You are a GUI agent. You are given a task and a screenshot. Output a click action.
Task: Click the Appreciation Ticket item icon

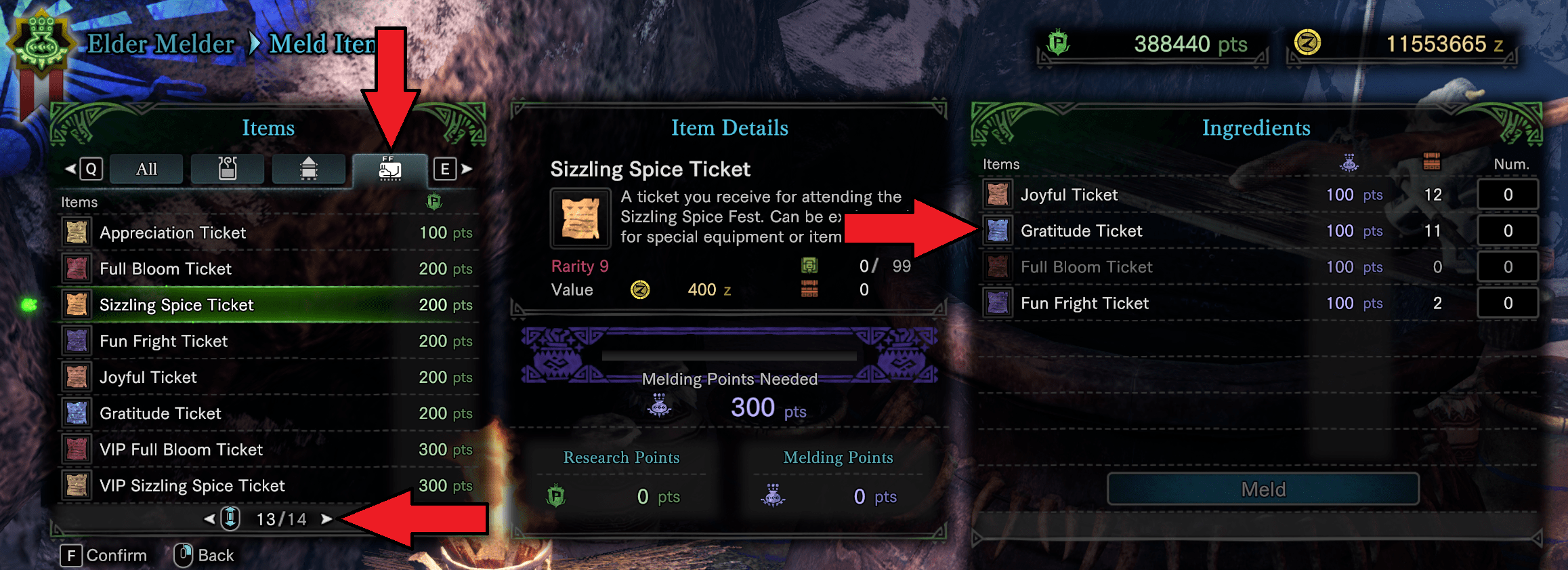[77, 232]
